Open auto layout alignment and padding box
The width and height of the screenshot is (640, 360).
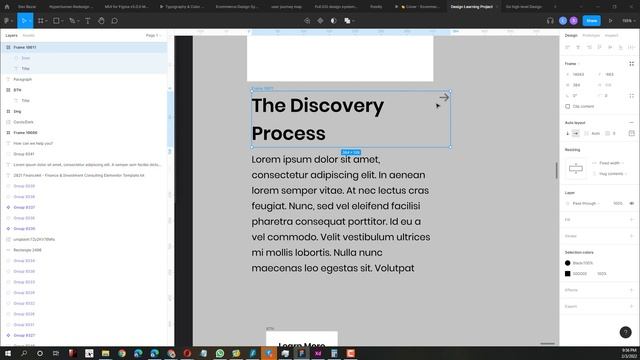(631, 133)
